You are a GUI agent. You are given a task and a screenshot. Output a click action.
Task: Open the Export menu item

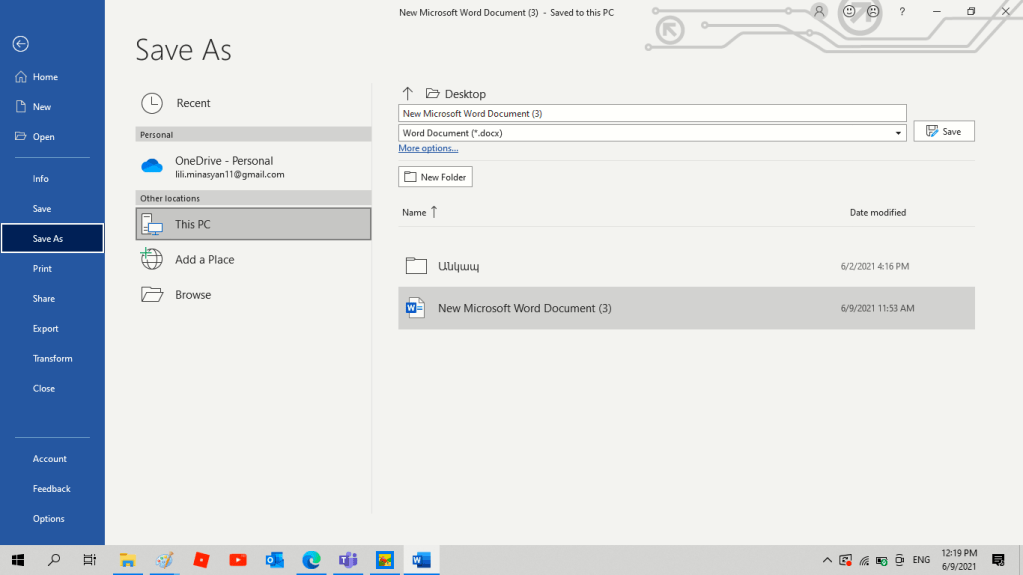[x=46, y=329]
